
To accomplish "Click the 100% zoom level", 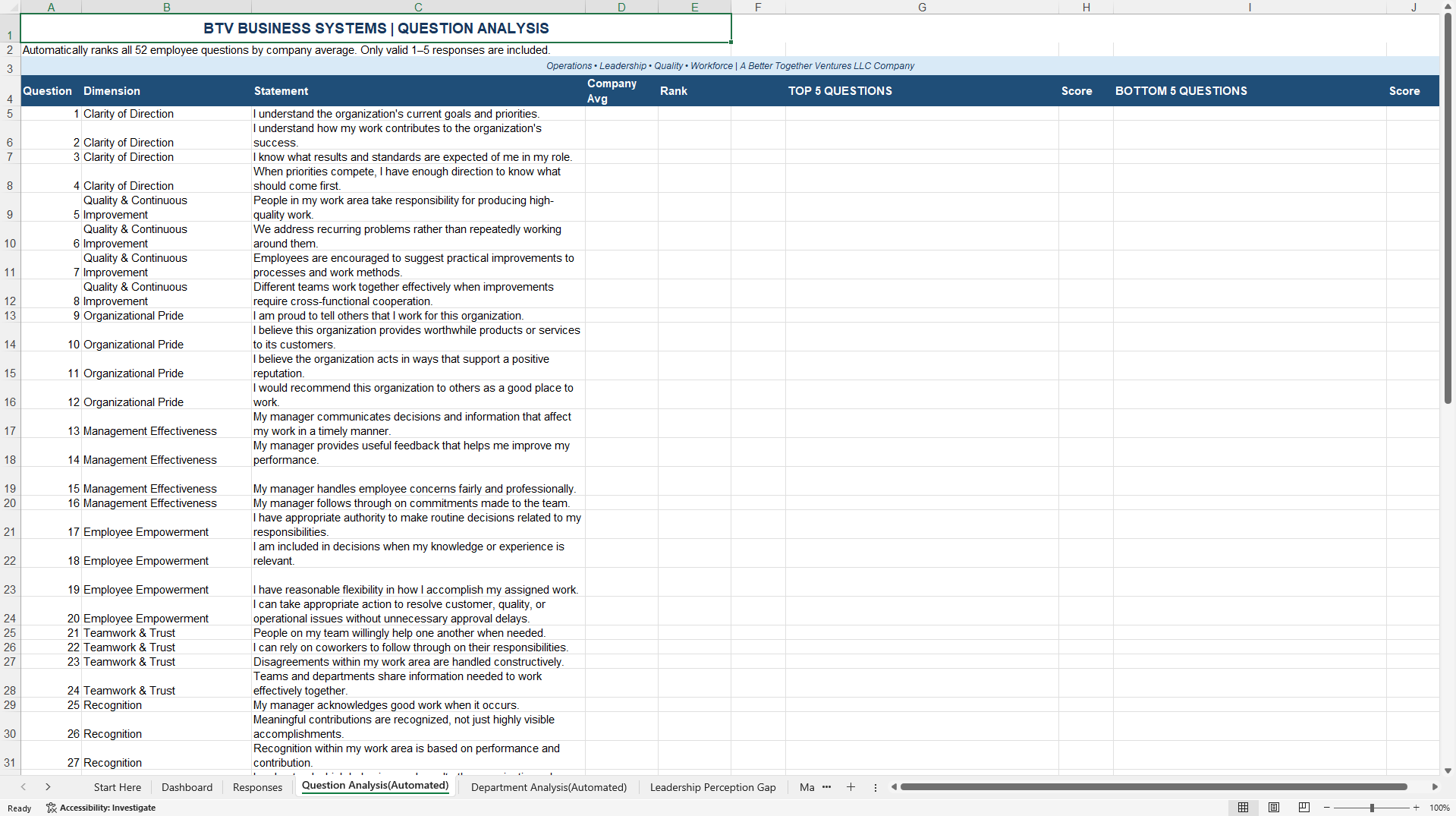I will (1439, 808).
